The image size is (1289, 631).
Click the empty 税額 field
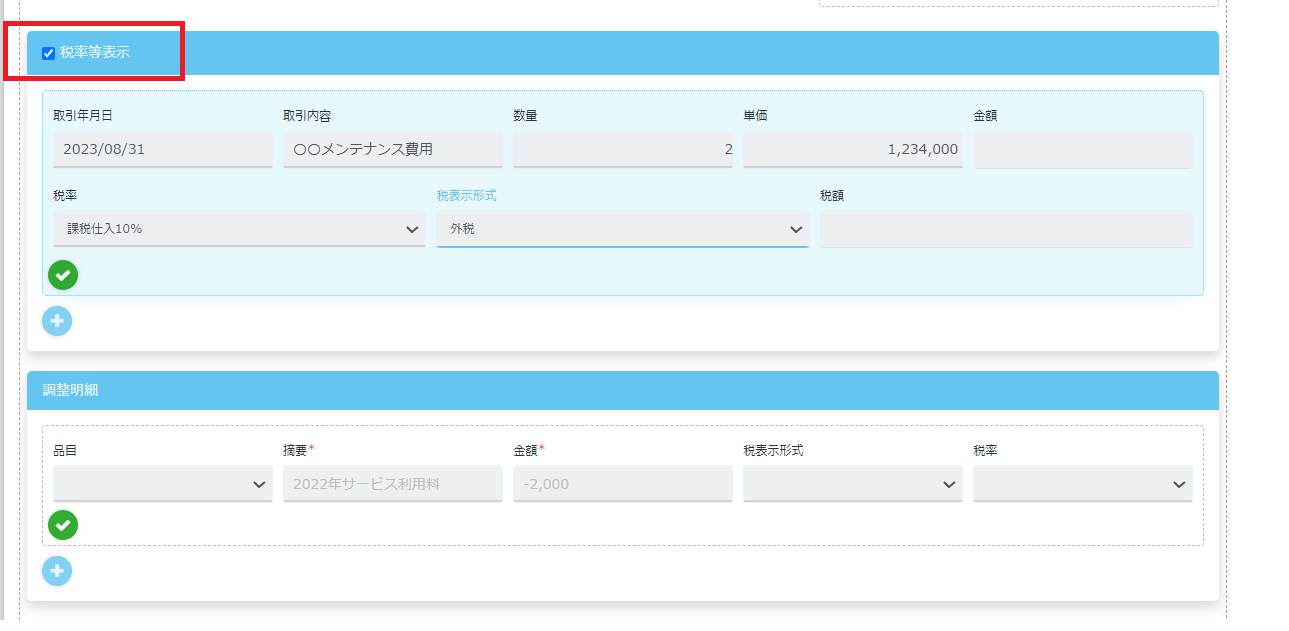click(1006, 229)
